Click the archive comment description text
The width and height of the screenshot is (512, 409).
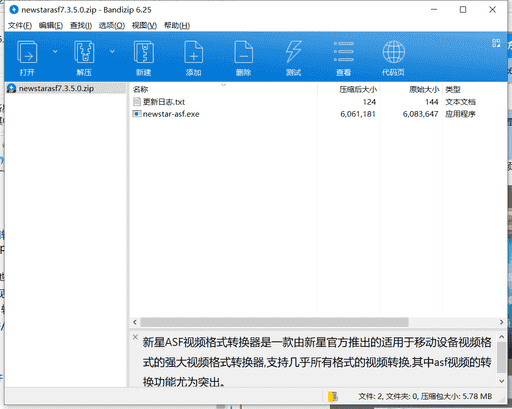[317, 362]
